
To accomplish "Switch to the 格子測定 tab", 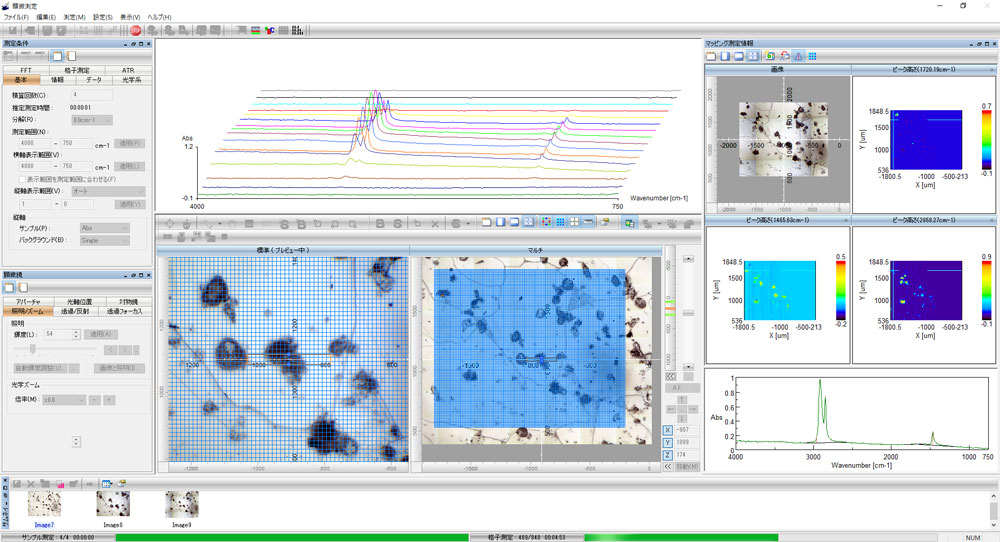I will pyautogui.click(x=78, y=70).
